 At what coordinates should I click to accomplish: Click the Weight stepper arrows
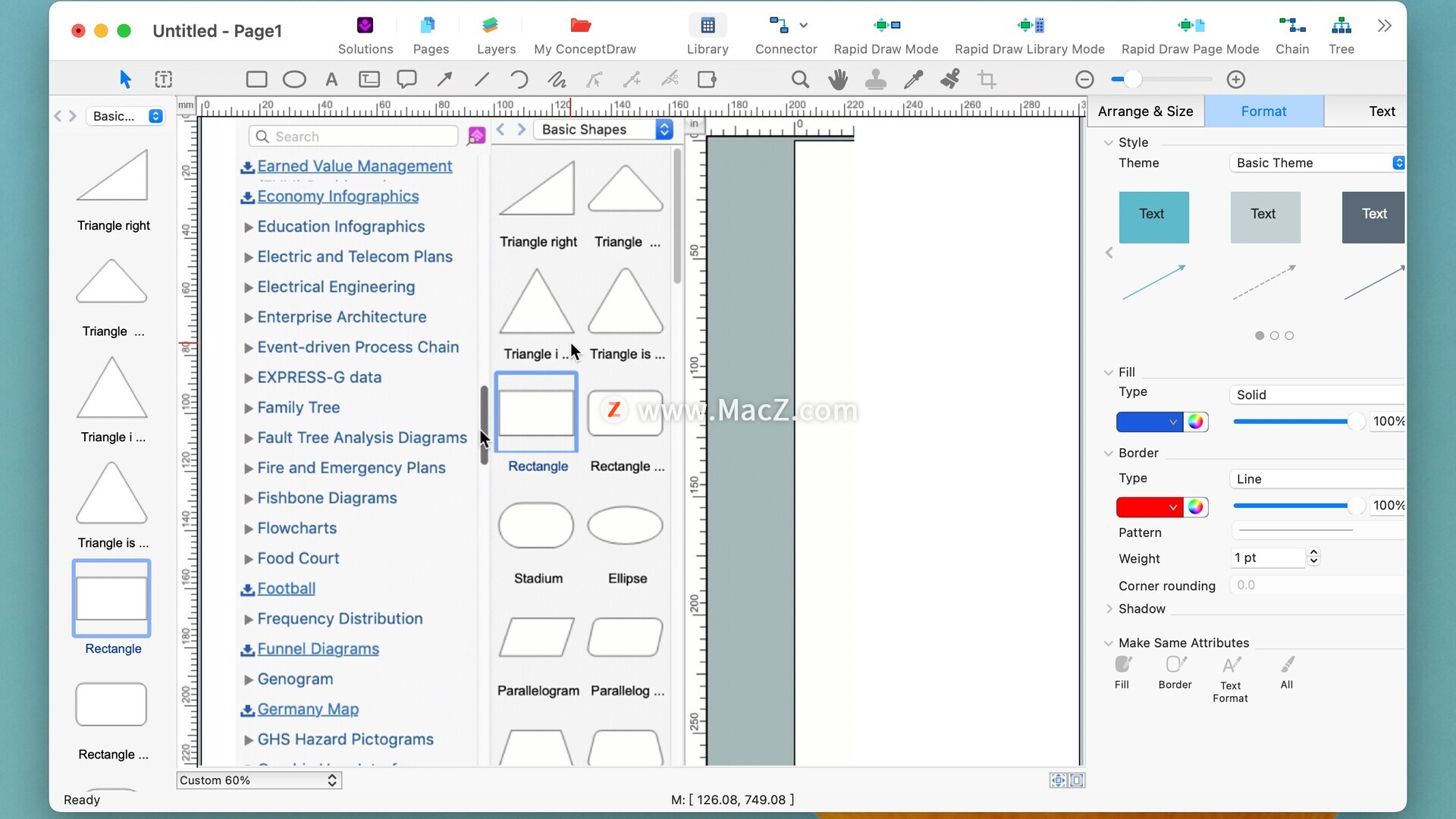(1314, 557)
